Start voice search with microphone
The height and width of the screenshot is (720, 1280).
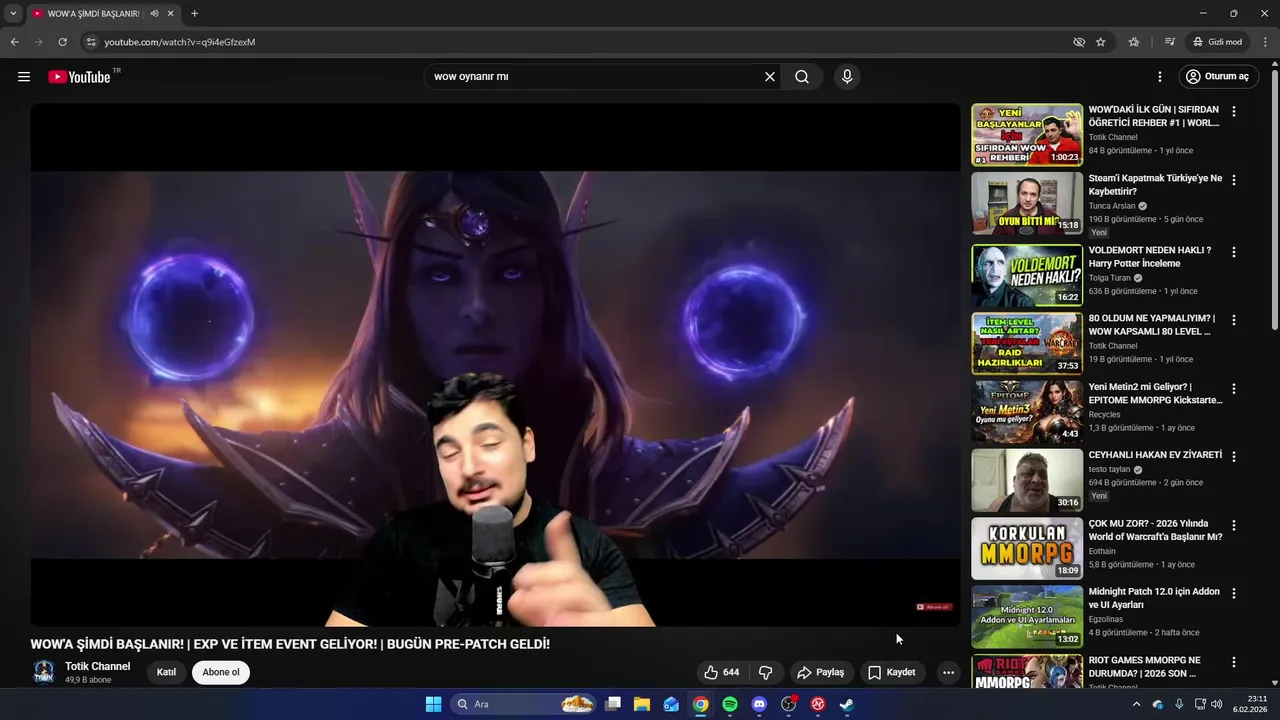(847, 77)
